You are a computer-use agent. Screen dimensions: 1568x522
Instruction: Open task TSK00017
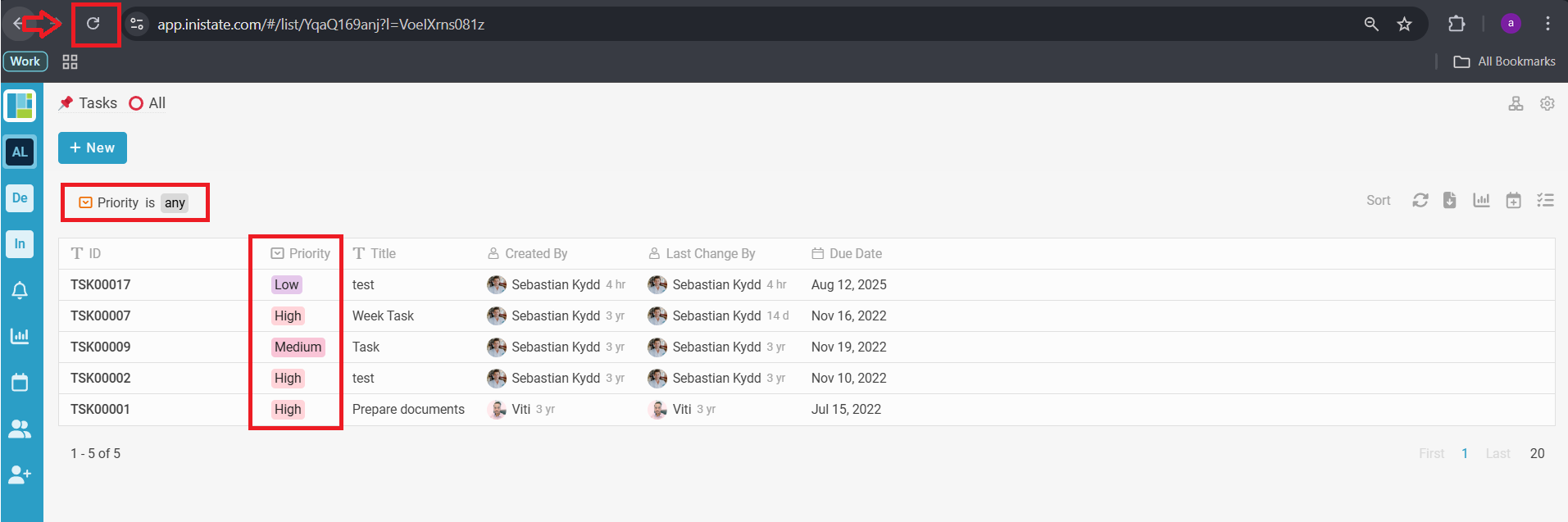(101, 284)
